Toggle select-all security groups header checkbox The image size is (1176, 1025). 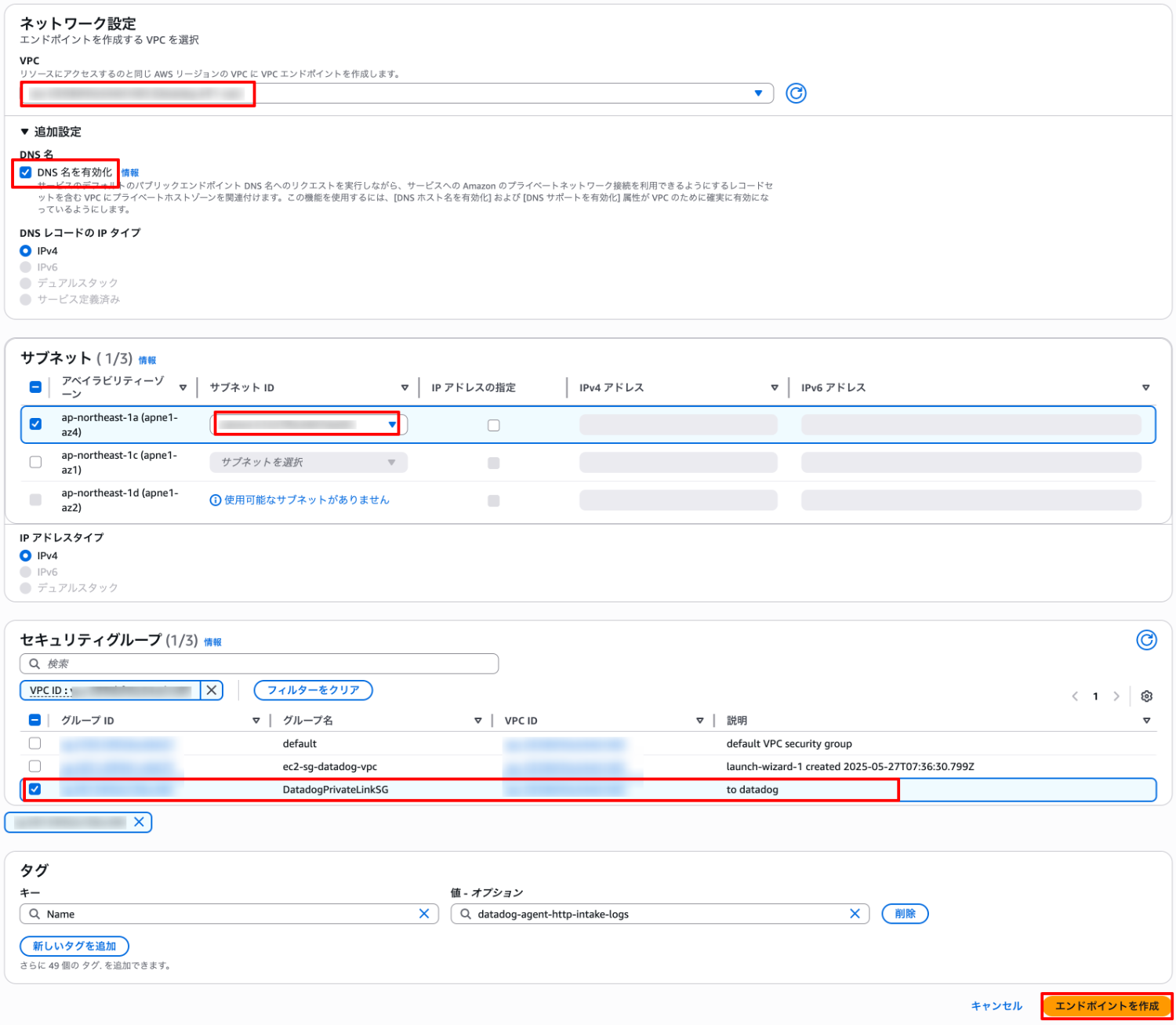34,720
